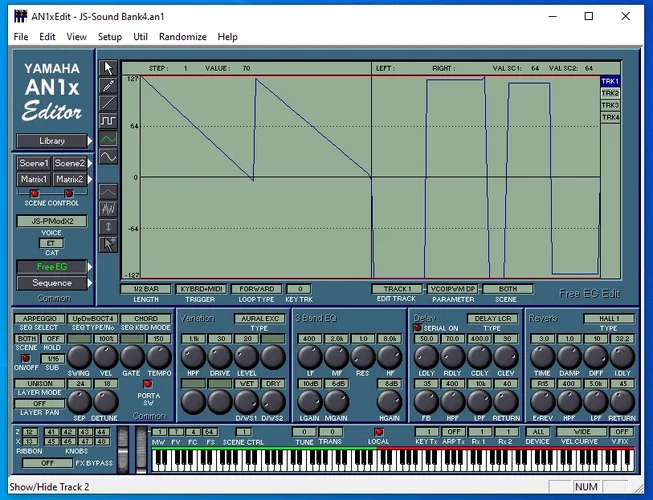
Task: Open the Util menu
Action: pos(140,37)
